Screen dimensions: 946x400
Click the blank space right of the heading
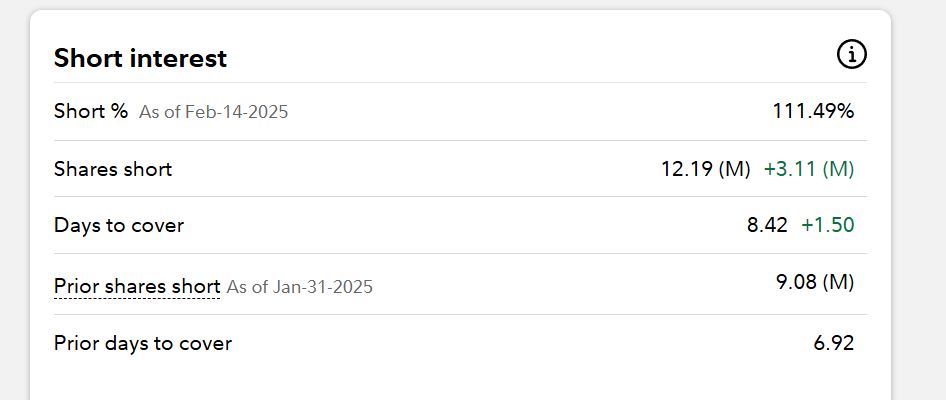(x=530, y=57)
